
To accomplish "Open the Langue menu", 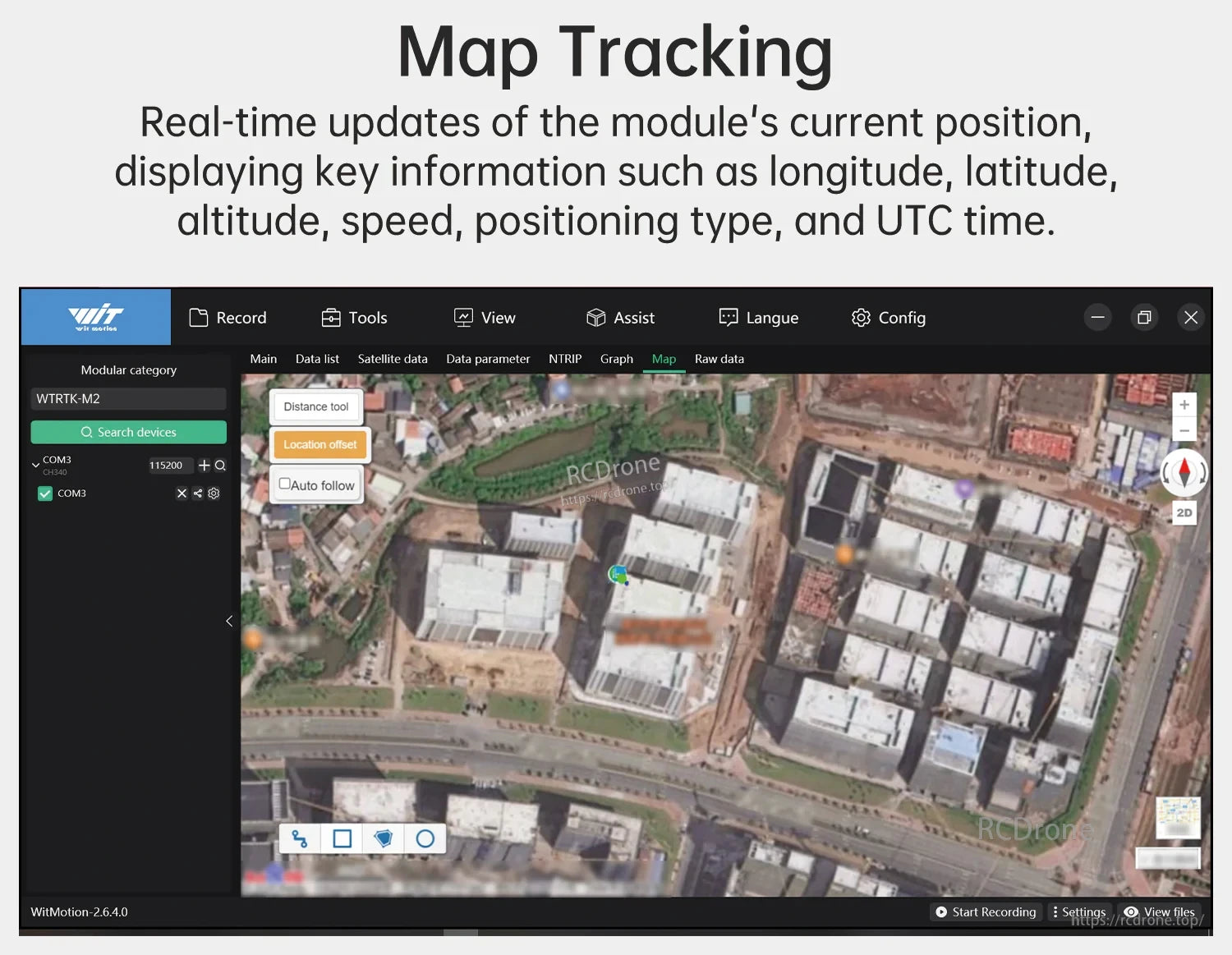I will pyautogui.click(x=758, y=318).
